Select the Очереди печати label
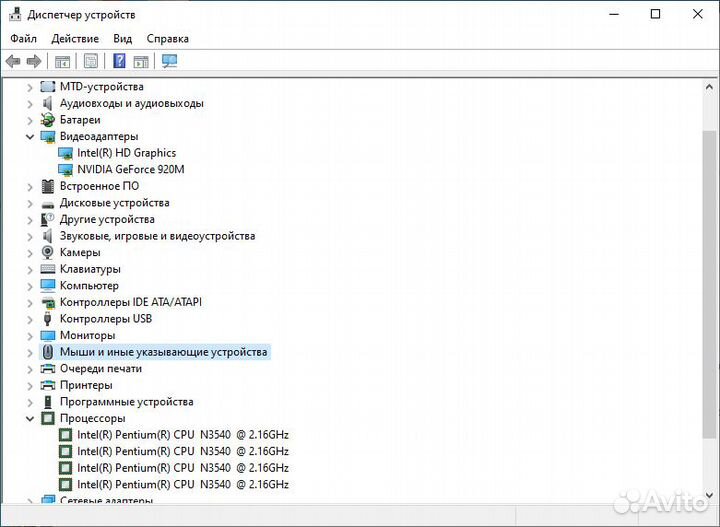Image resolution: width=720 pixels, height=527 pixels. pyautogui.click(x=101, y=368)
